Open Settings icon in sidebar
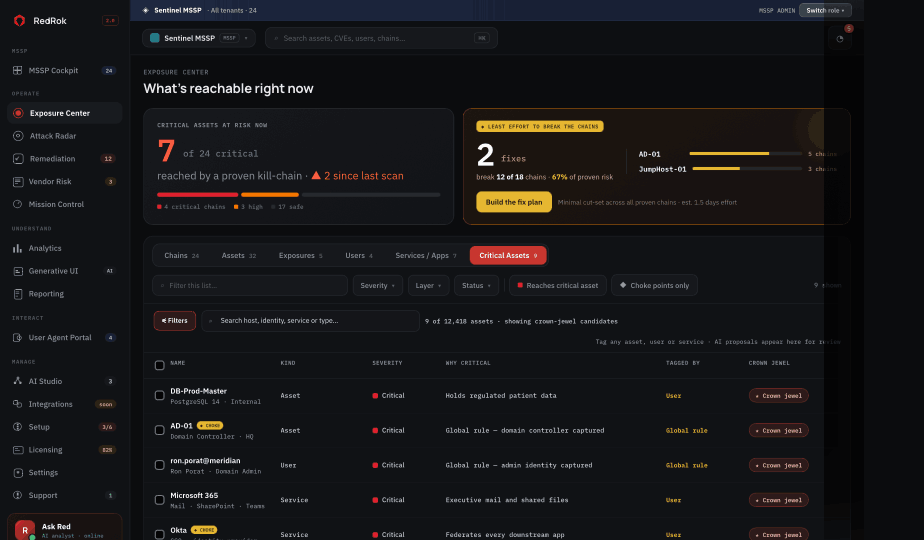This screenshot has width=924, height=540. (x=18, y=473)
